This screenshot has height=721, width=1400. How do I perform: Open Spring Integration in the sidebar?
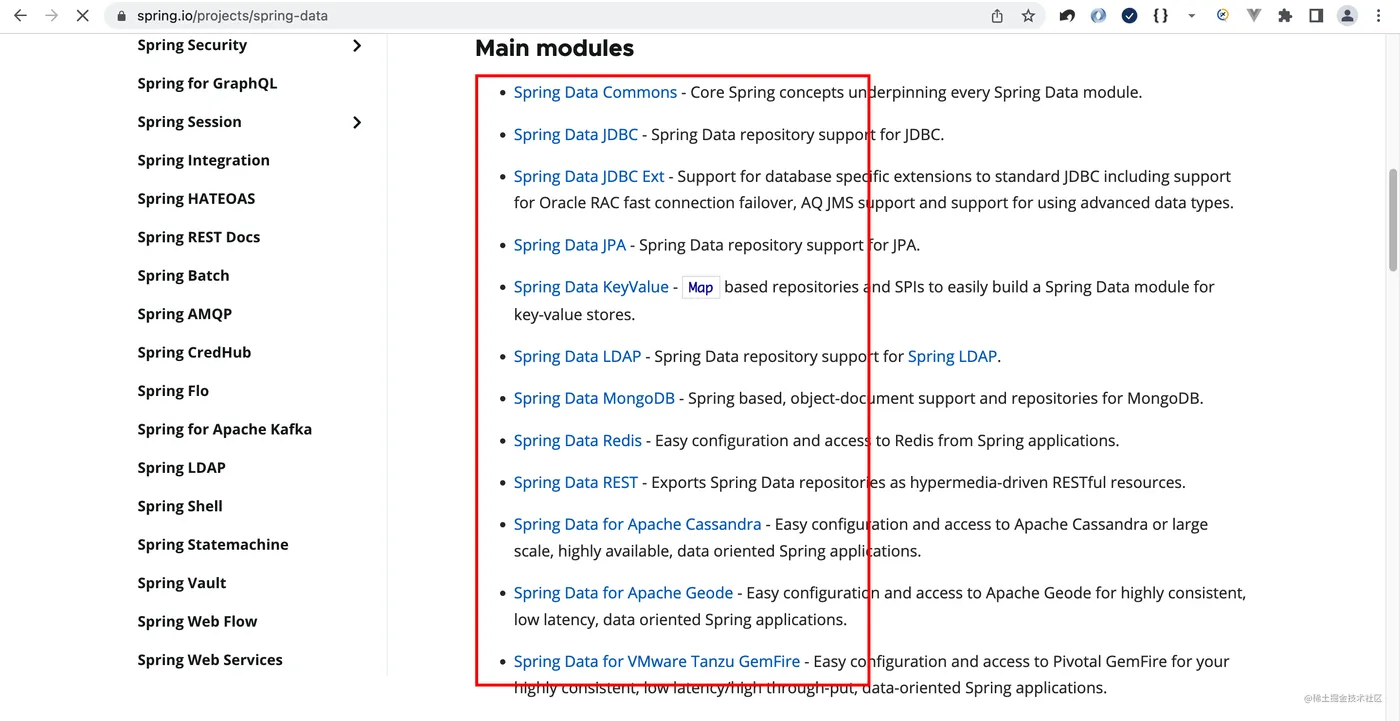coord(203,160)
